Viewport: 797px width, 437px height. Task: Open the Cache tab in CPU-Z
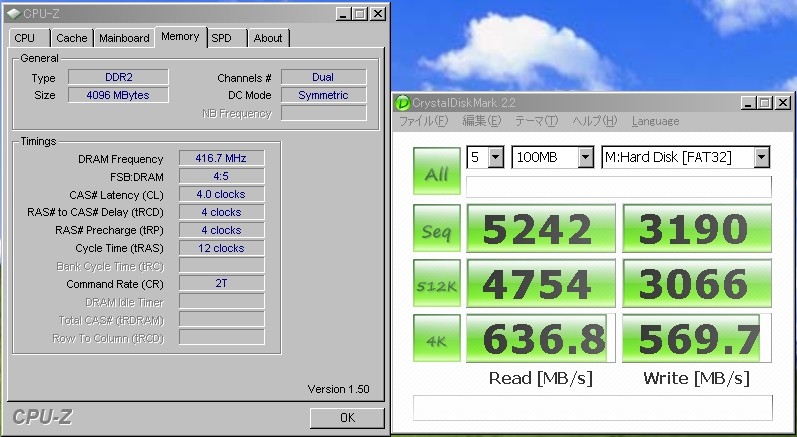pyautogui.click(x=72, y=38)
